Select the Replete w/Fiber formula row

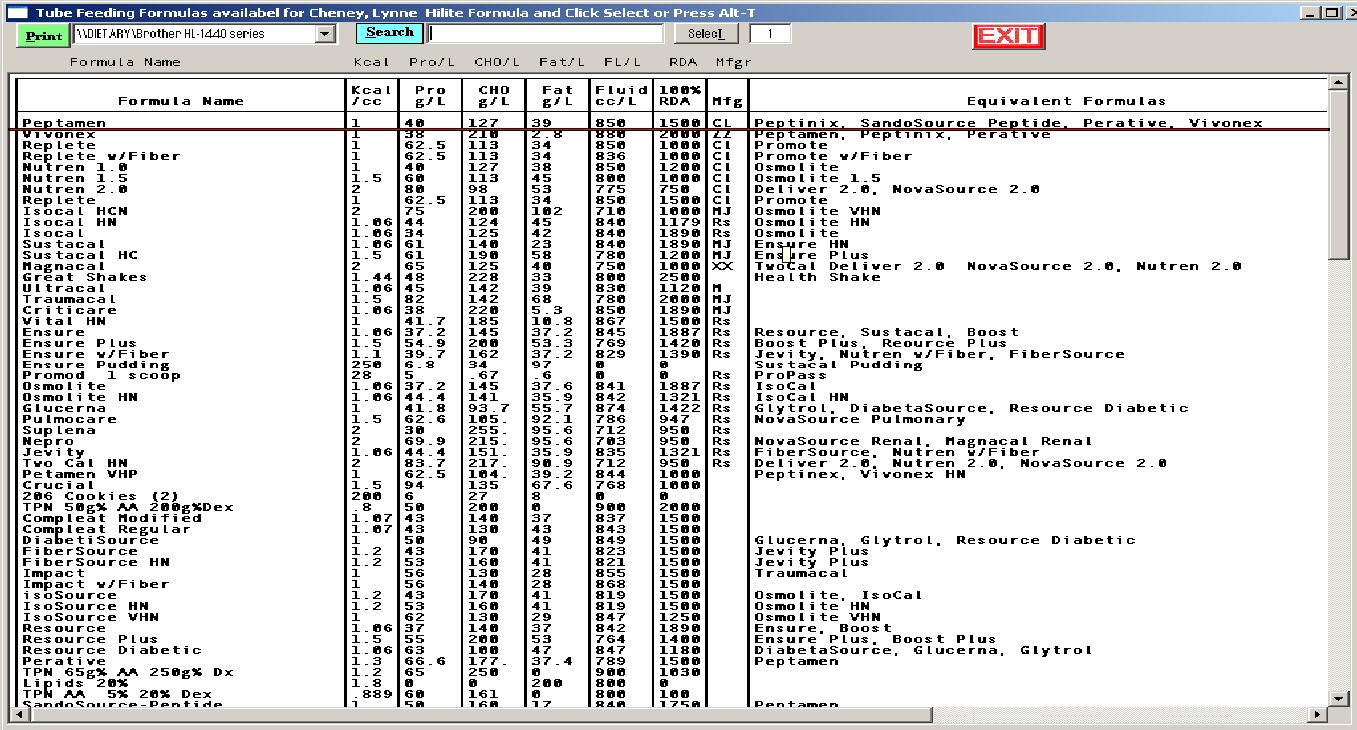click(x=671, y=156)
